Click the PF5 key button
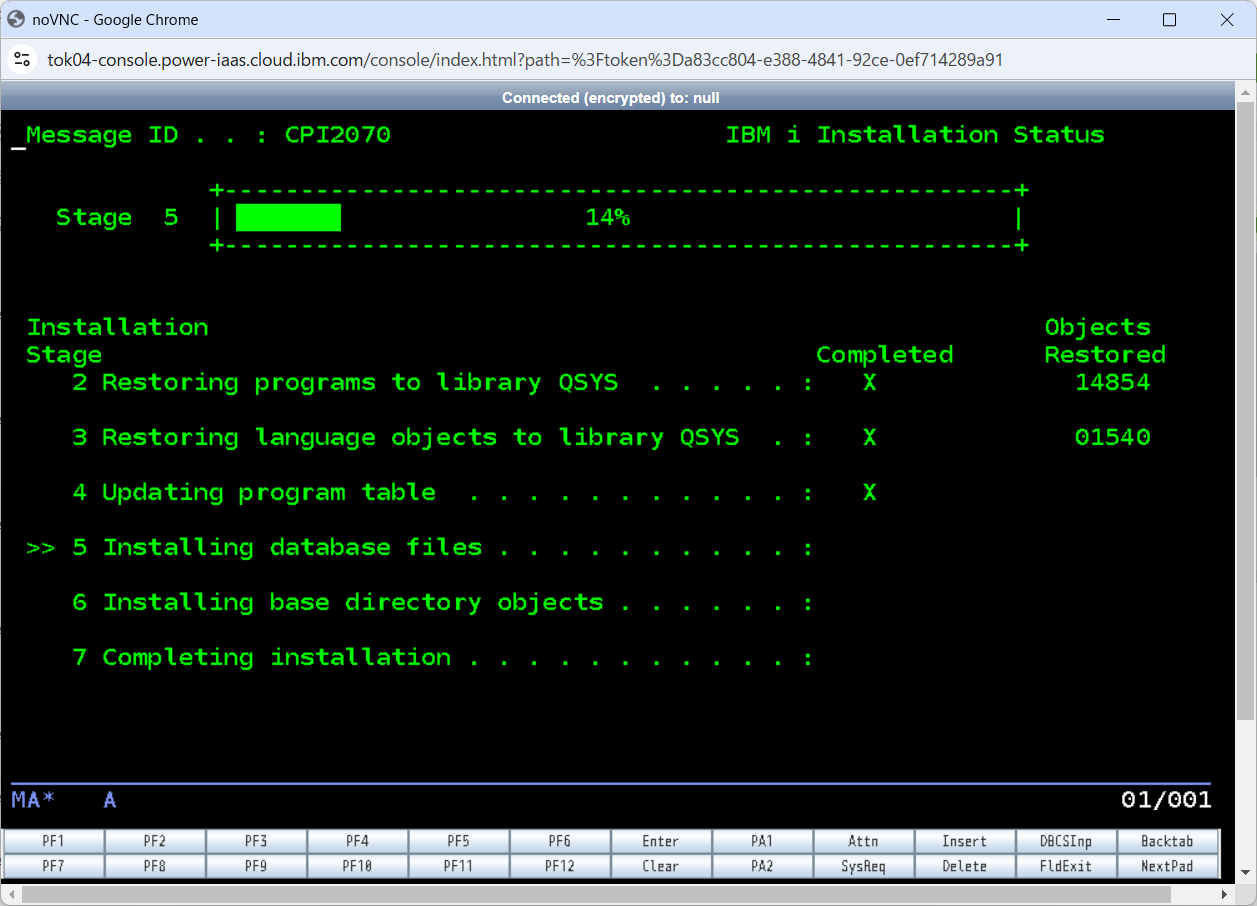This screenshot has width=1257, height=906. (x=458, y=841)
